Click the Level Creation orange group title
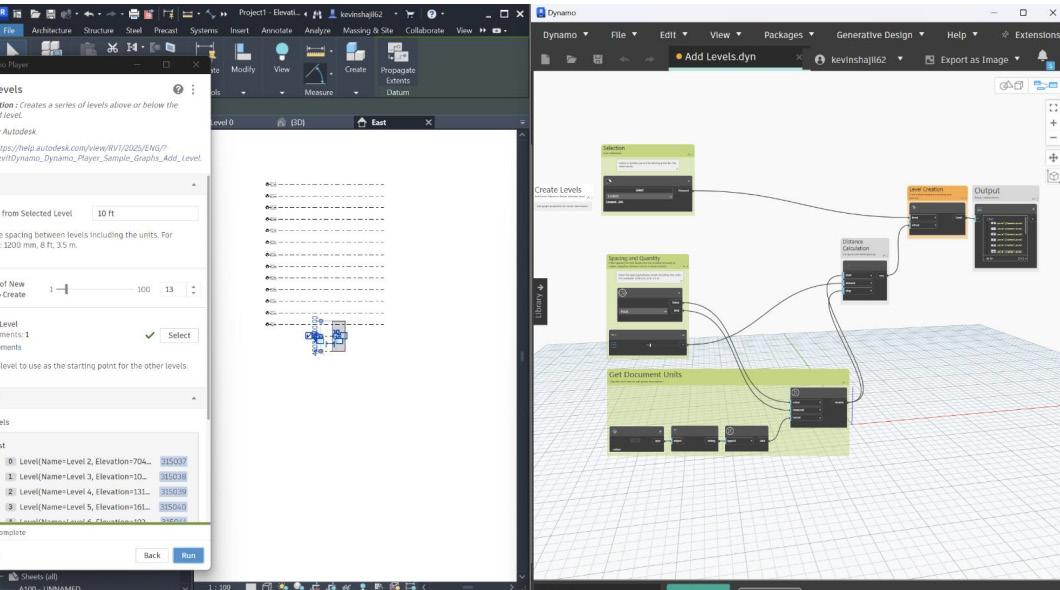Viewport: 1060px width, 590px height. coord(925,190)
